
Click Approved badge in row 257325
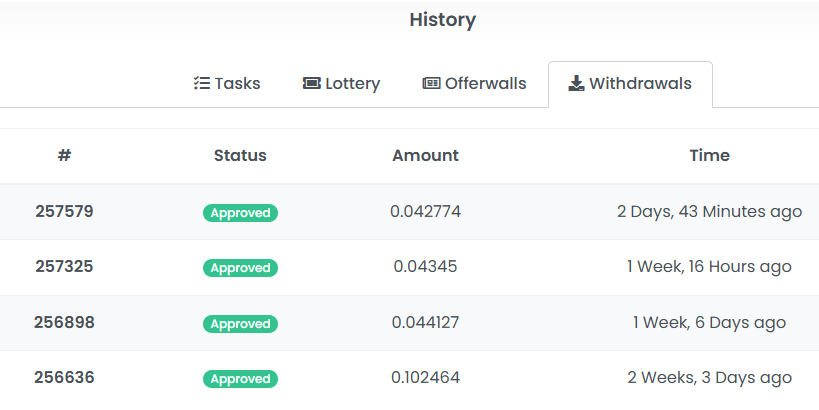click(x=240, y=267)
